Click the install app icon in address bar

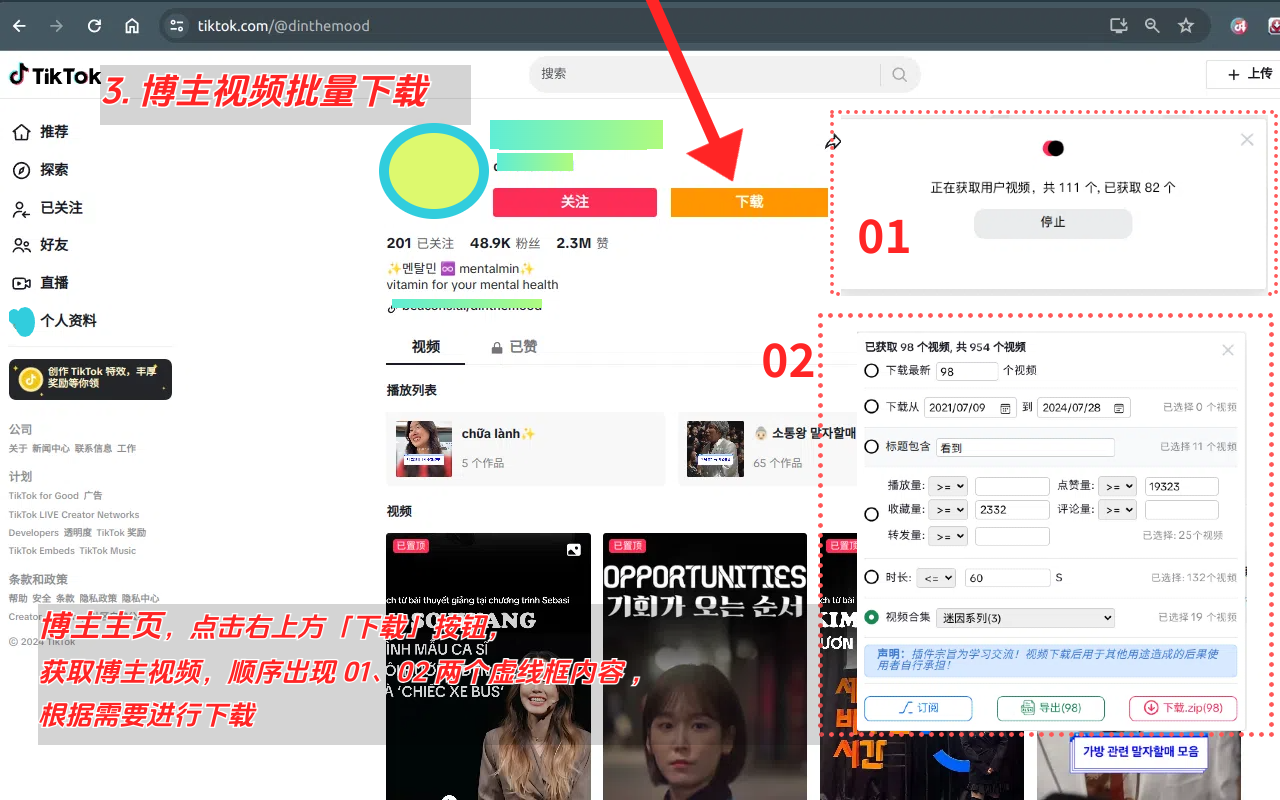pos(1119,26)
